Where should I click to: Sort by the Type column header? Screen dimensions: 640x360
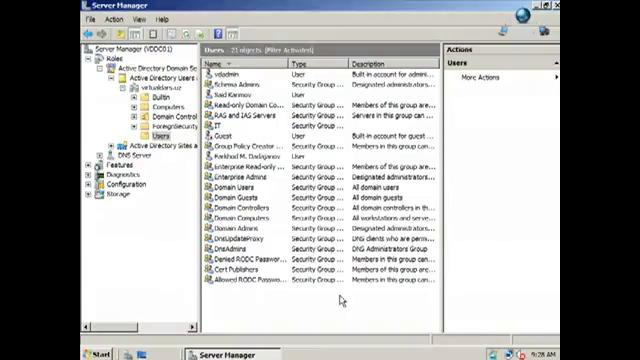tap(318, 64)
